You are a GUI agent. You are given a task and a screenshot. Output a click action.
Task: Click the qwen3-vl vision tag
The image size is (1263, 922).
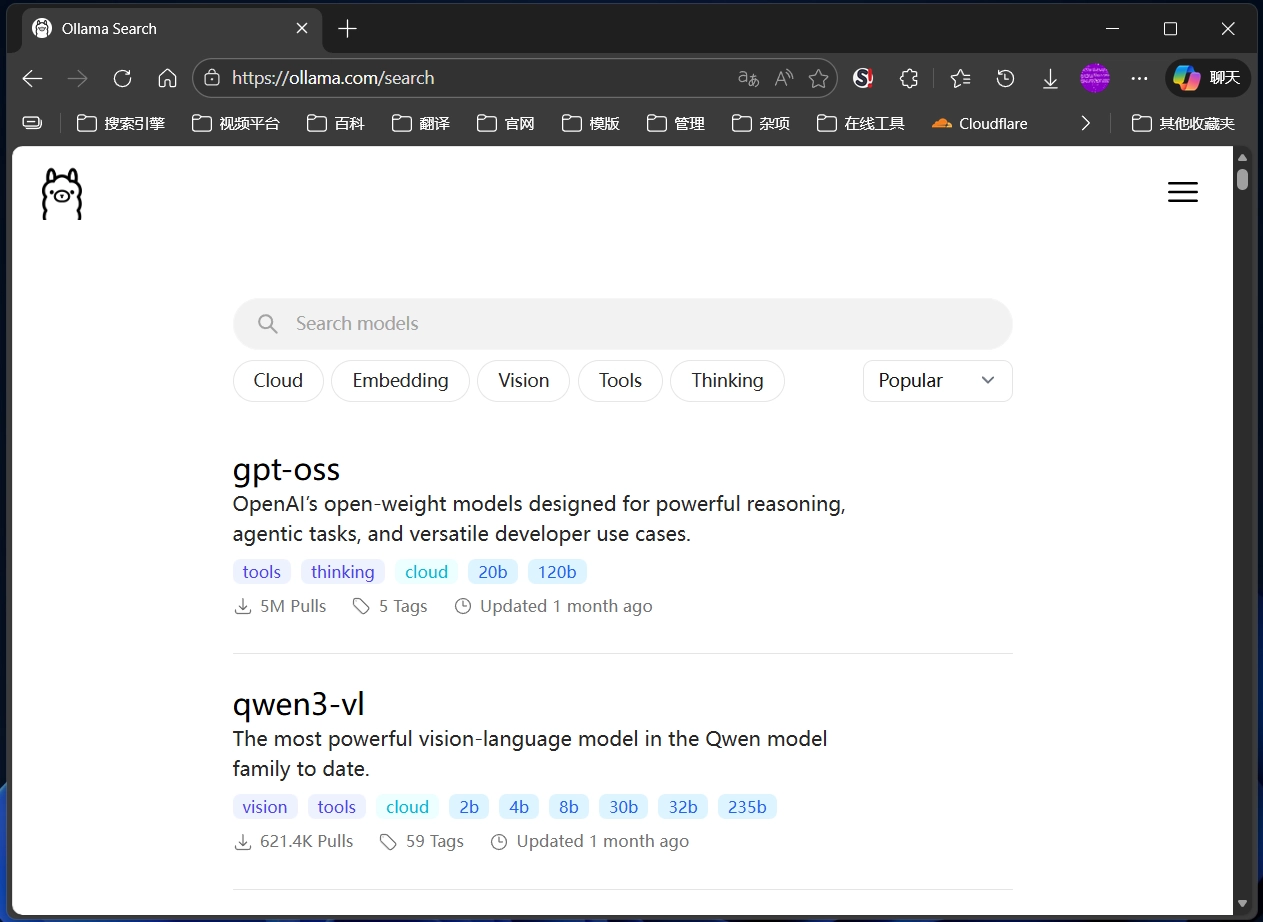265,807
